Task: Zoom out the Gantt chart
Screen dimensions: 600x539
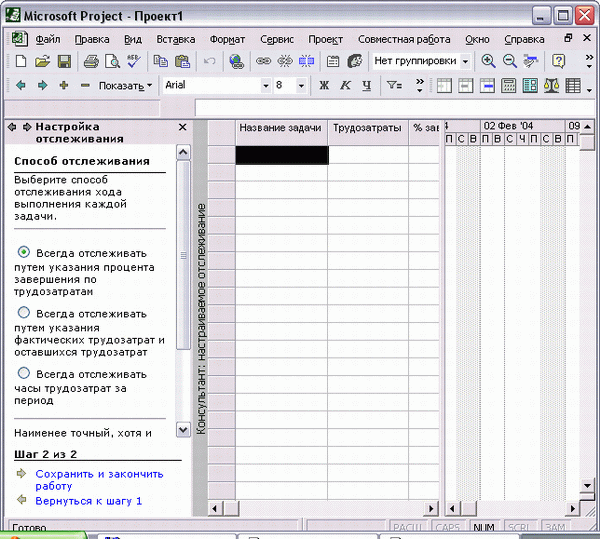Action: (510, 61)
